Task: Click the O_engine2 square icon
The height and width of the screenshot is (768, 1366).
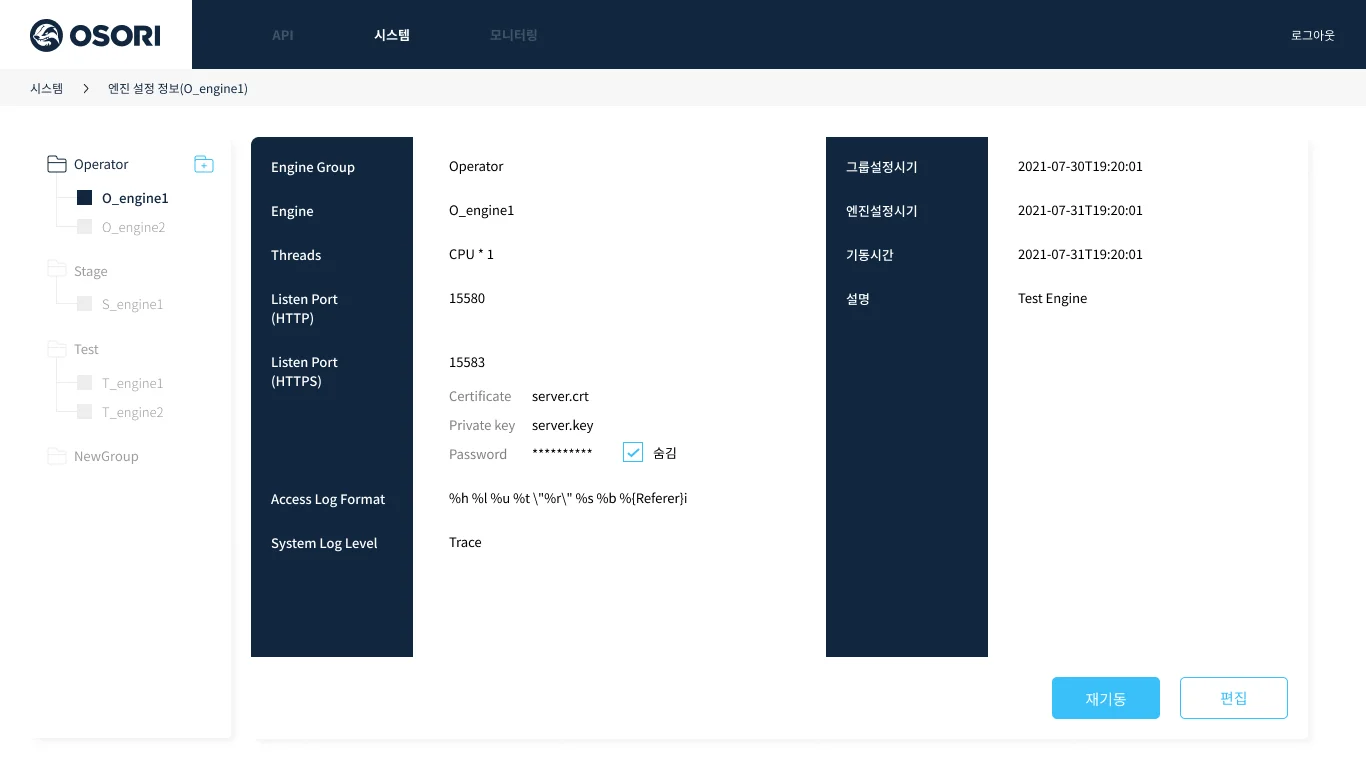Action: pos(85,227)
